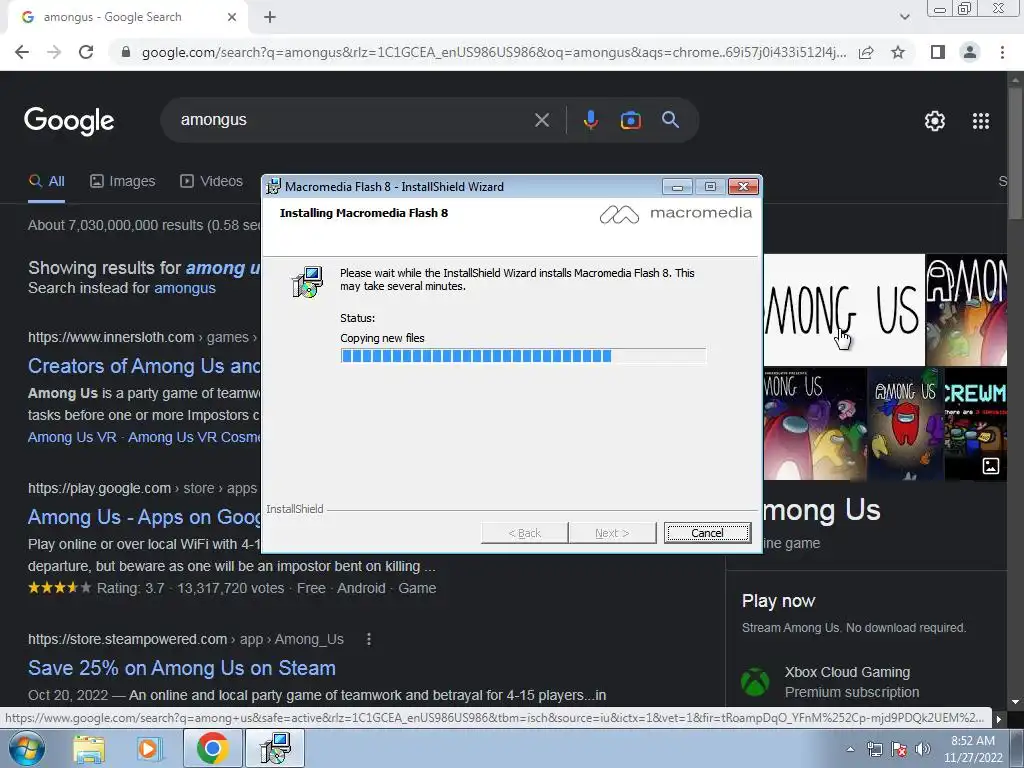Click the site padlock icon
1024x768 pixels.
point(126,52)
